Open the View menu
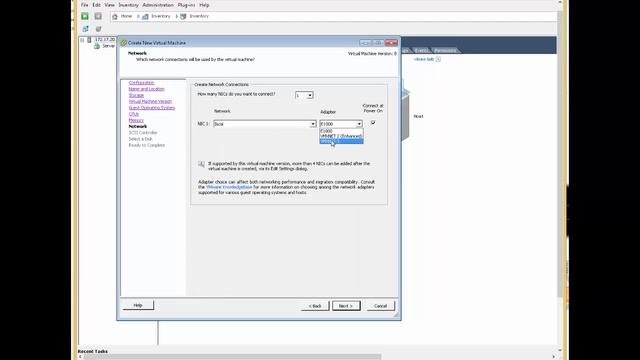Viewport: 640px width, 360px height. click(109, 5)
